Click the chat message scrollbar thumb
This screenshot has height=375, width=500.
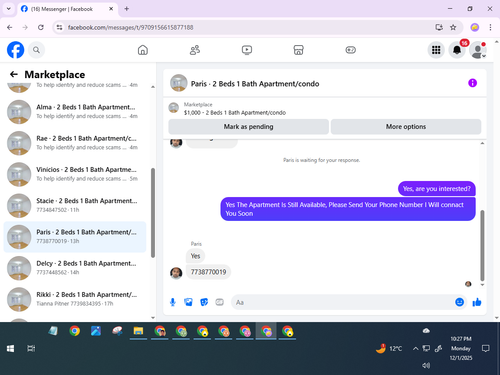(482, 245)
